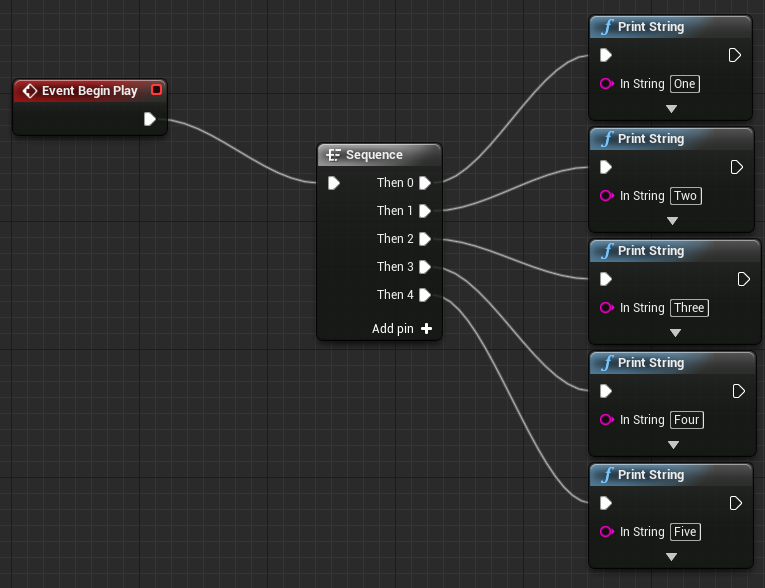Click the output exec pin of the 'Four' Print String
The image size is (765, 588).
(x=739, y=391)
